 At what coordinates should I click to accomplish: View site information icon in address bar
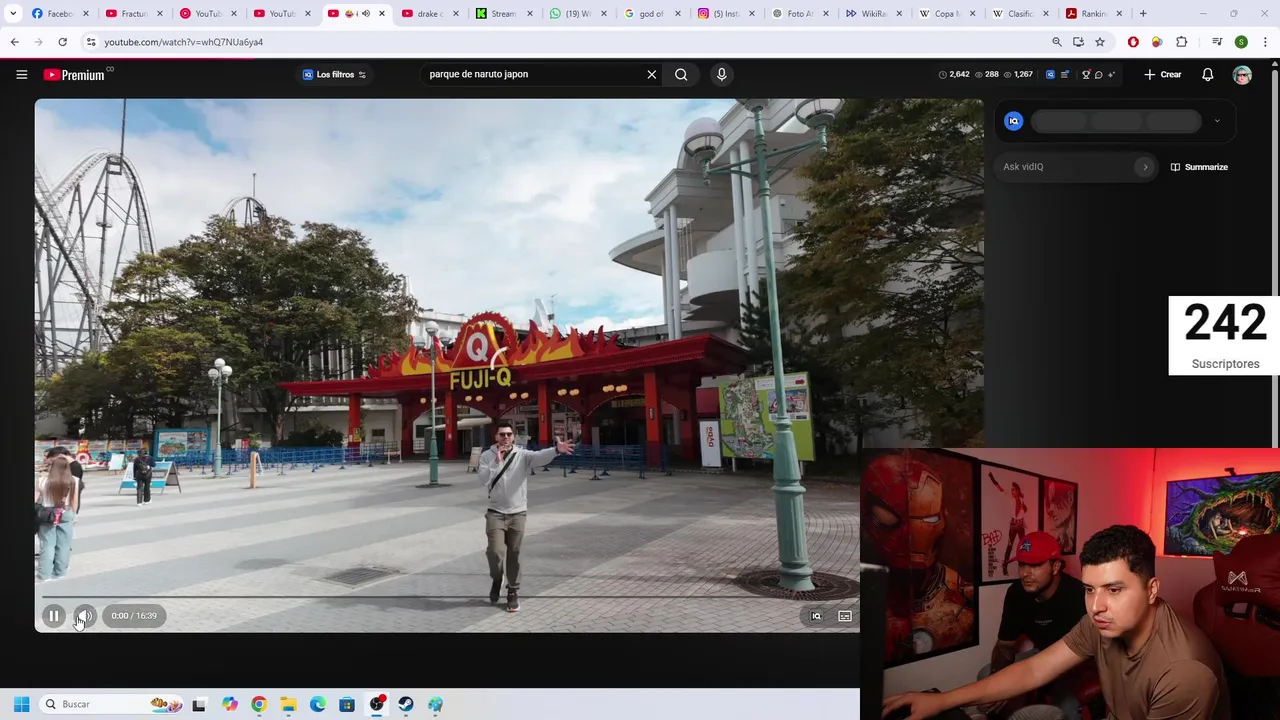[x=90, y=42]
